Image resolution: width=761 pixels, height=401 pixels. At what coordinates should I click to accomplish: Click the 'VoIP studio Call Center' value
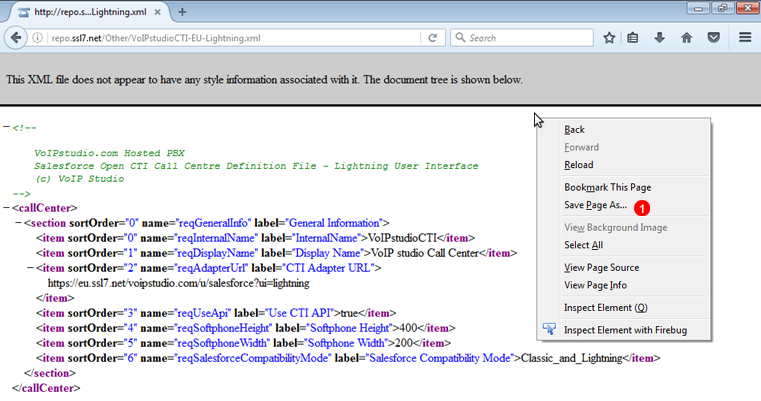coord(425,253)
